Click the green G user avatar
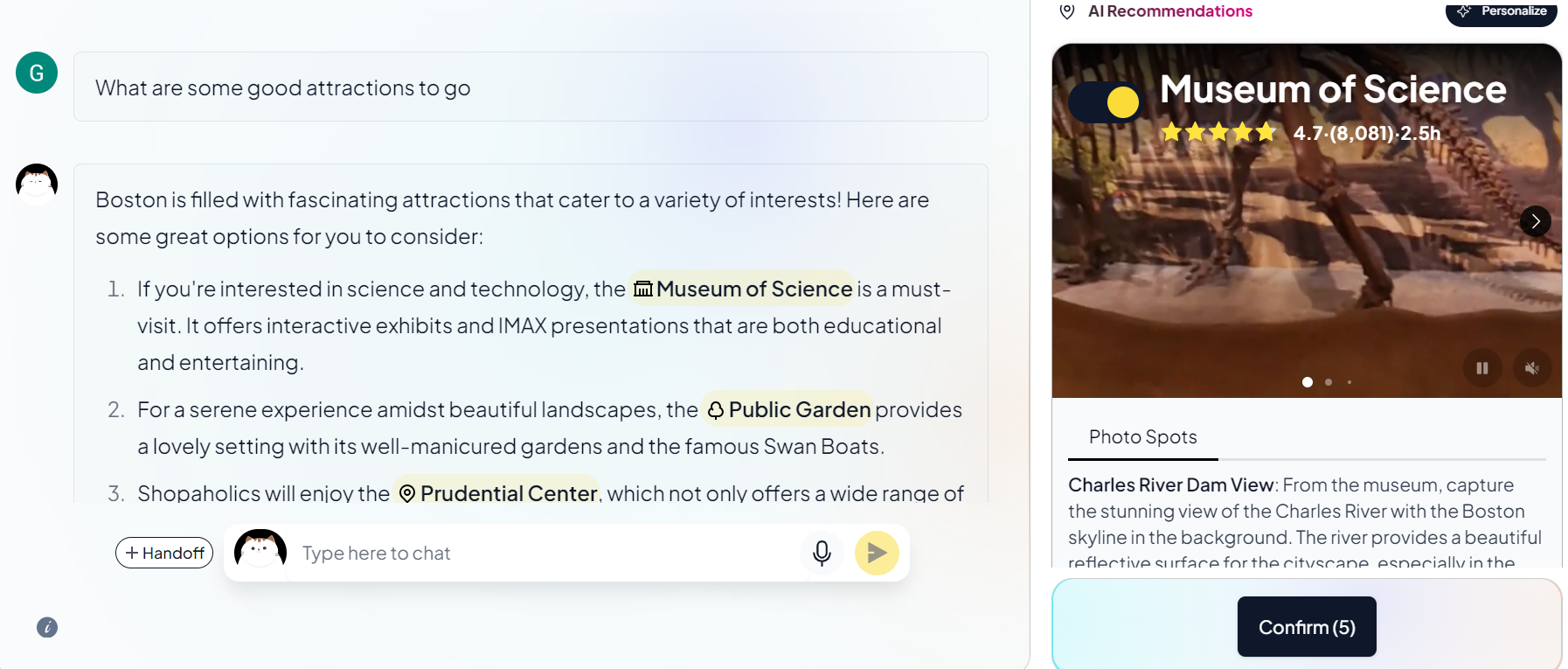Screen dimensions: 1568x669 pos(37,73)
